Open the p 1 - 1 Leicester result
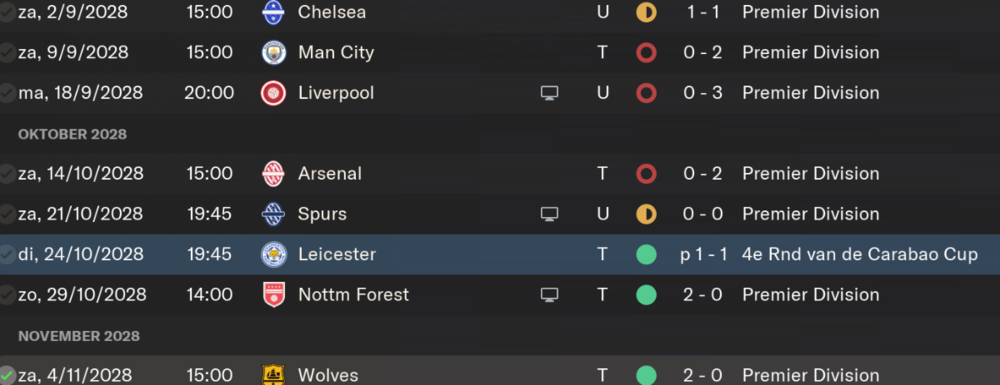1000x385 pixels. point(703,255)
